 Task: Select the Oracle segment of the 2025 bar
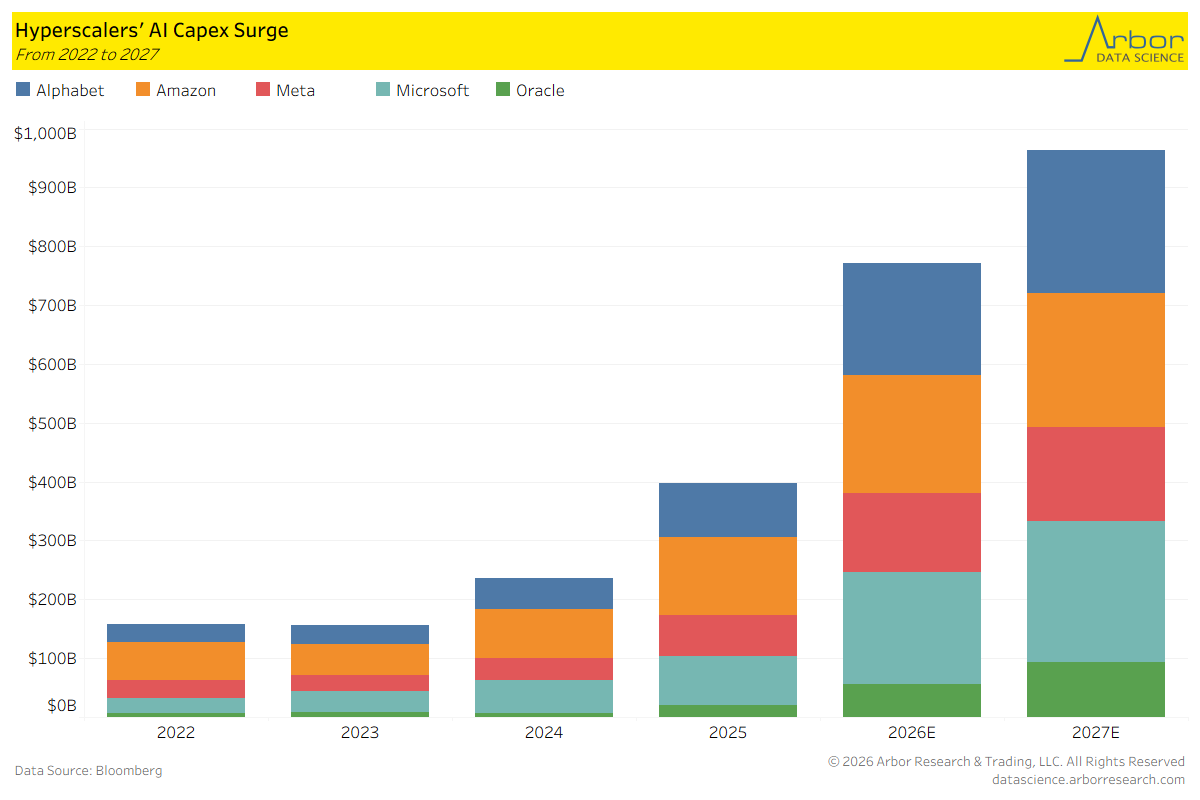(x=728, y=711)
